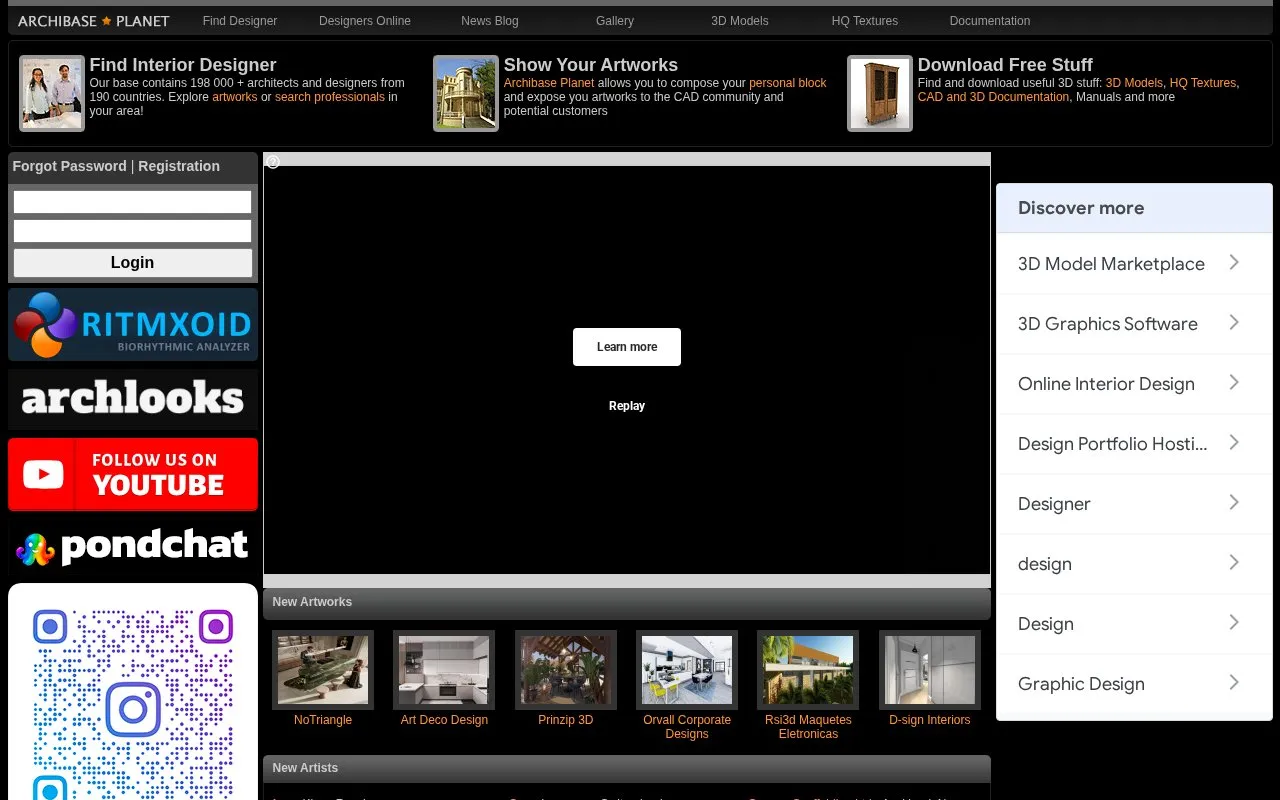Click the password input field
The image size is (1280, 800).
[x=133, y=231]
